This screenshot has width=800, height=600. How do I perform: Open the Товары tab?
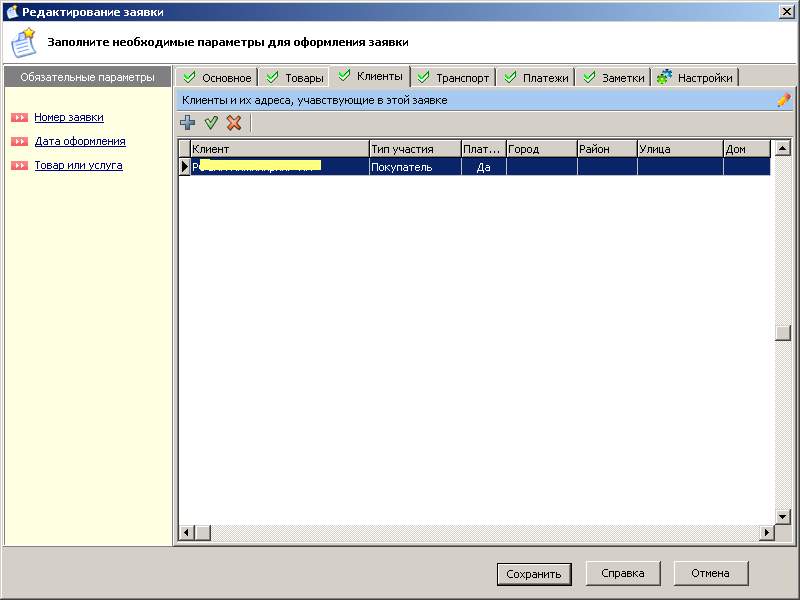pyautogui.click(x=295, y=78)
